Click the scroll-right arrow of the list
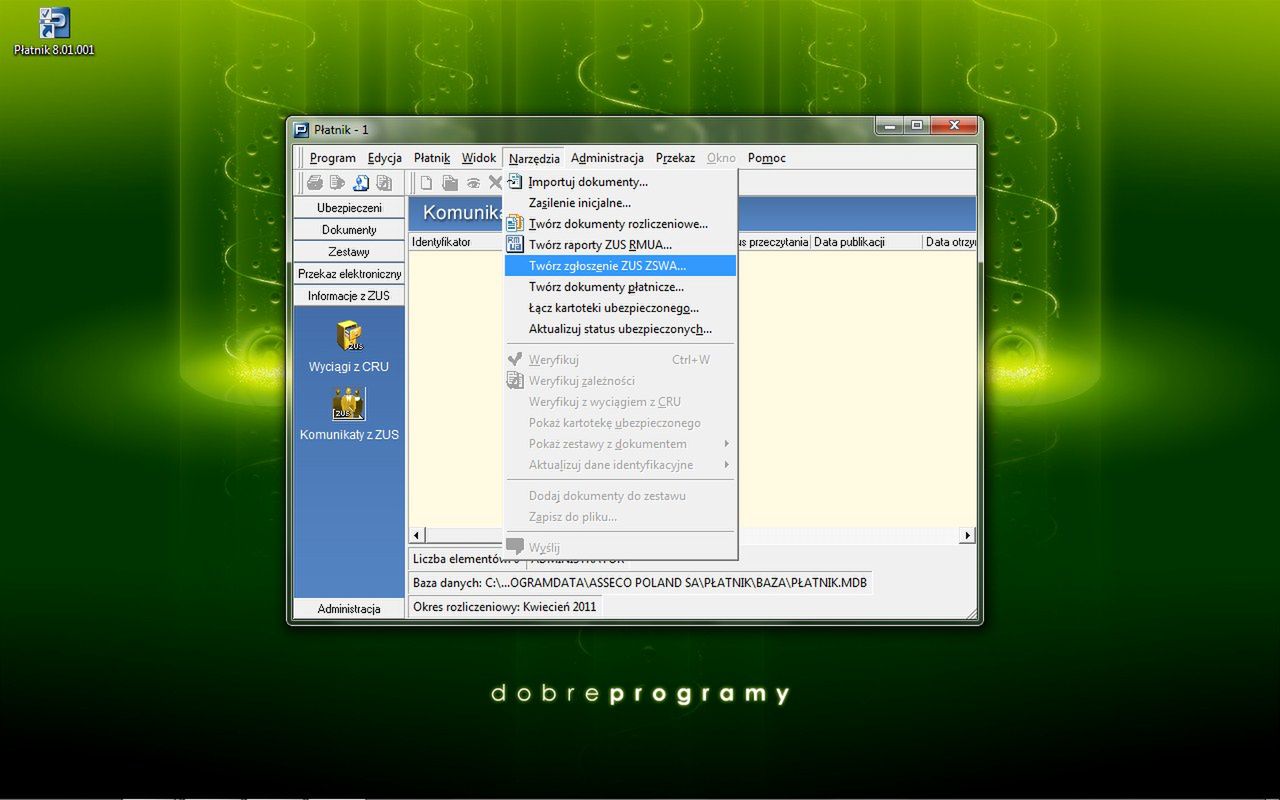The image size is (1280, 800). 967,536
